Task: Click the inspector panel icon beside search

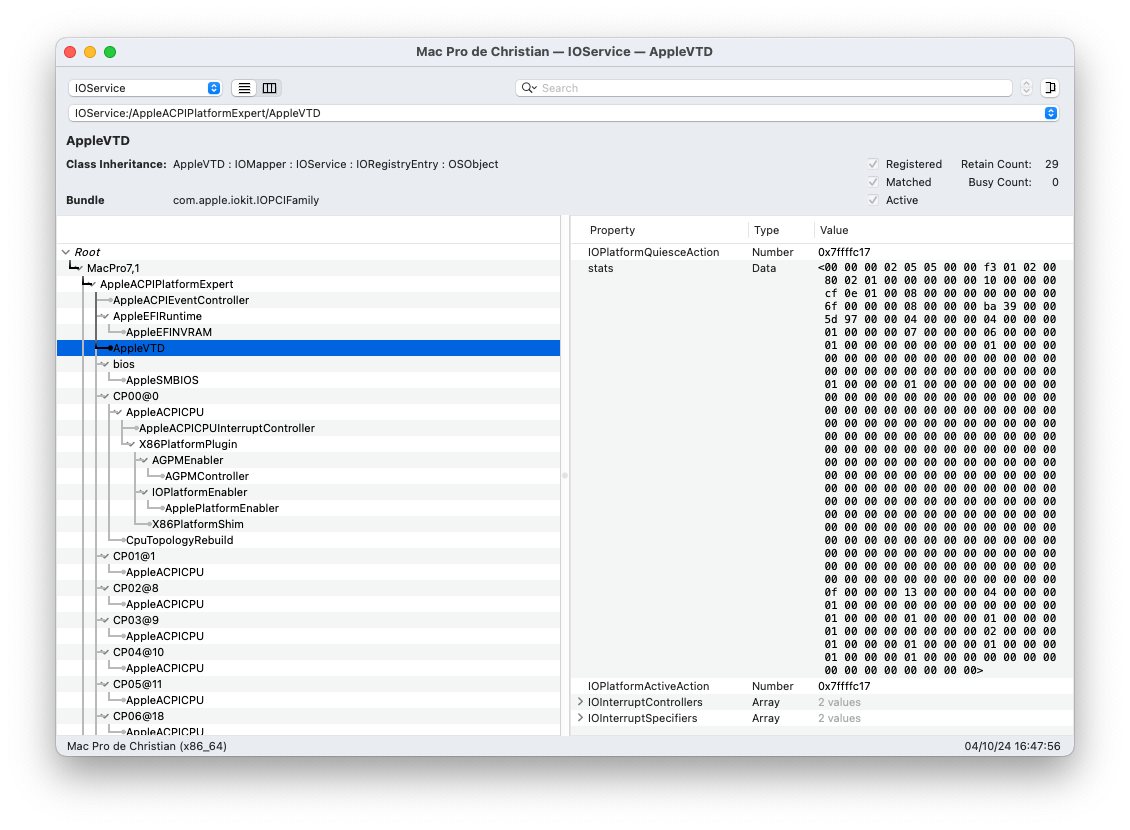Action: [1049, 88]
